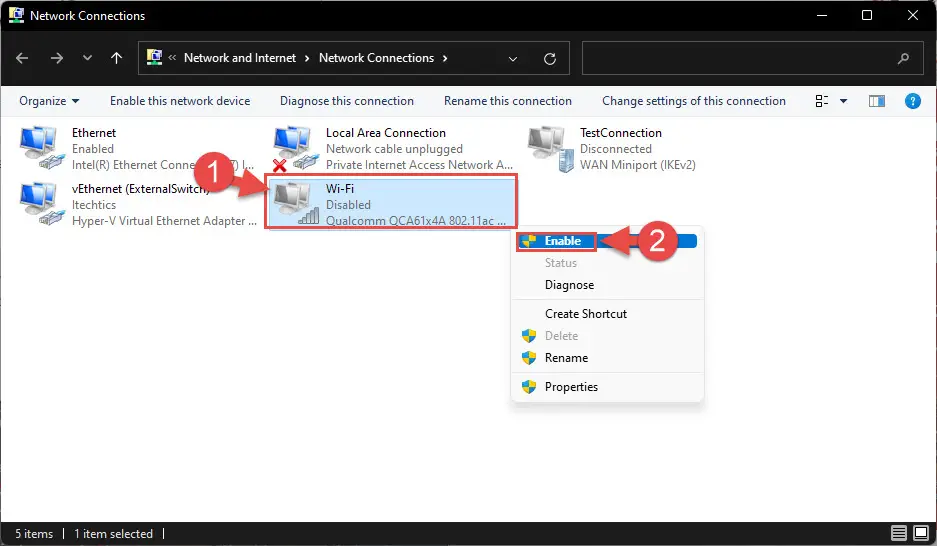
Task: Choose Enable in the context menu
Action: point(607,241)
